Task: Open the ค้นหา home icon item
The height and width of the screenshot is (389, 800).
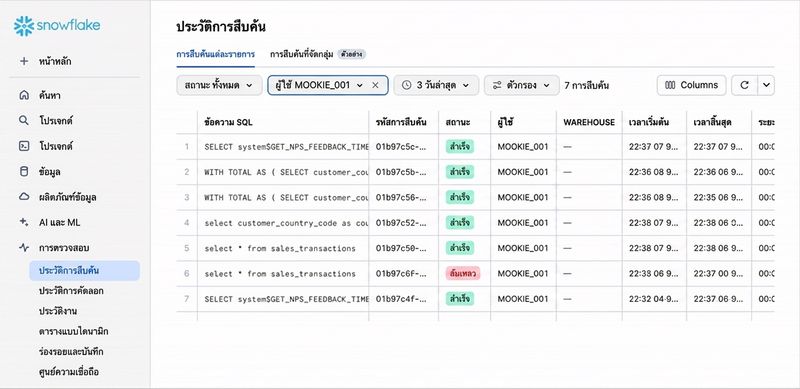Action: tap(24, 95)
